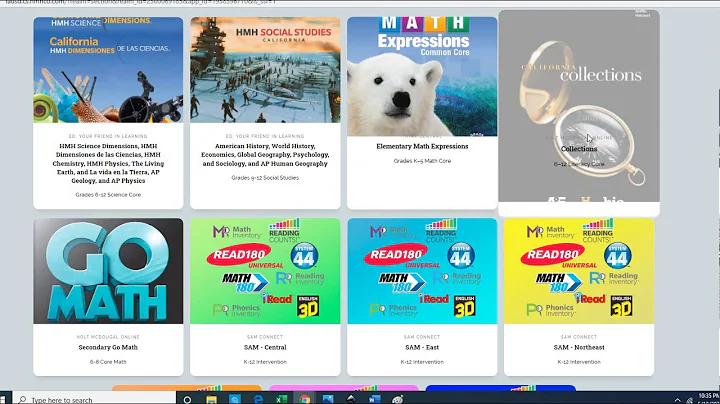This screenshot has width=720, height=404.
Task: Click the MATH 180 logo on green card
Action: point(245,282)
